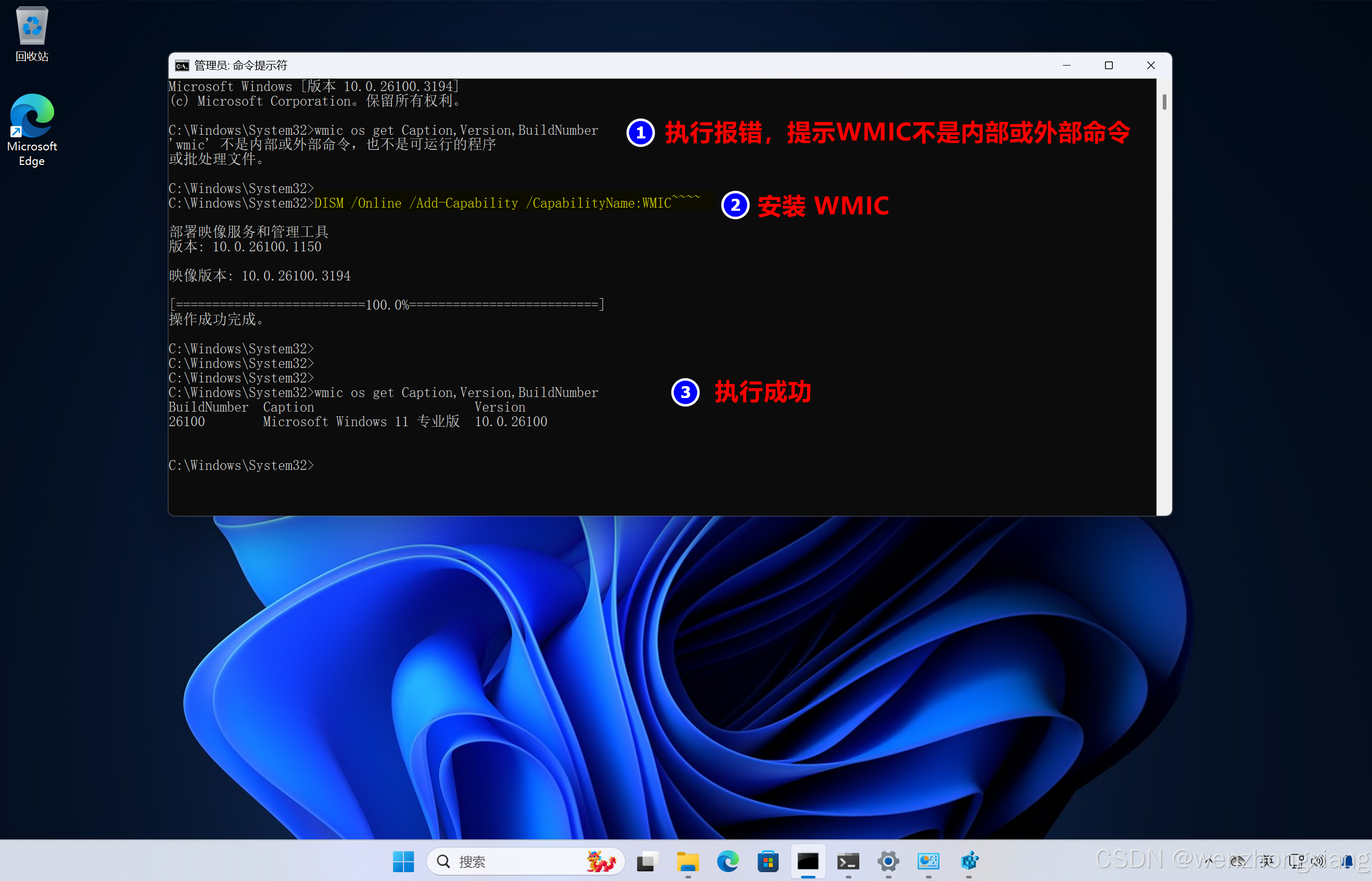
Task: Open the Windows Start menu
Action: (403, 862)
